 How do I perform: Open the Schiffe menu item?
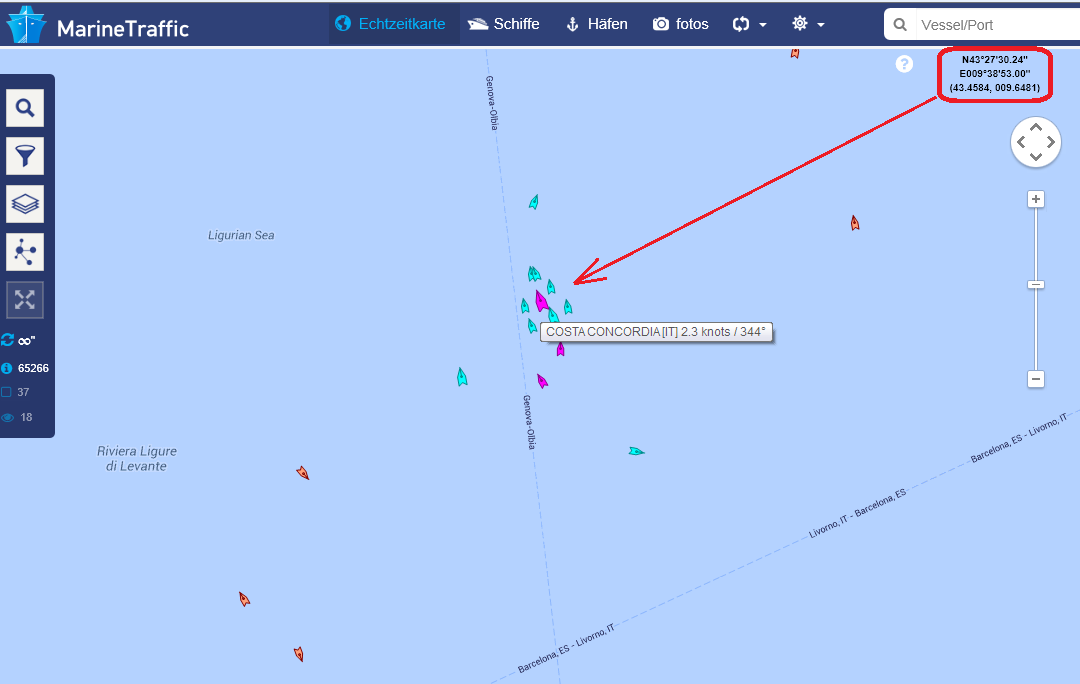503,24
